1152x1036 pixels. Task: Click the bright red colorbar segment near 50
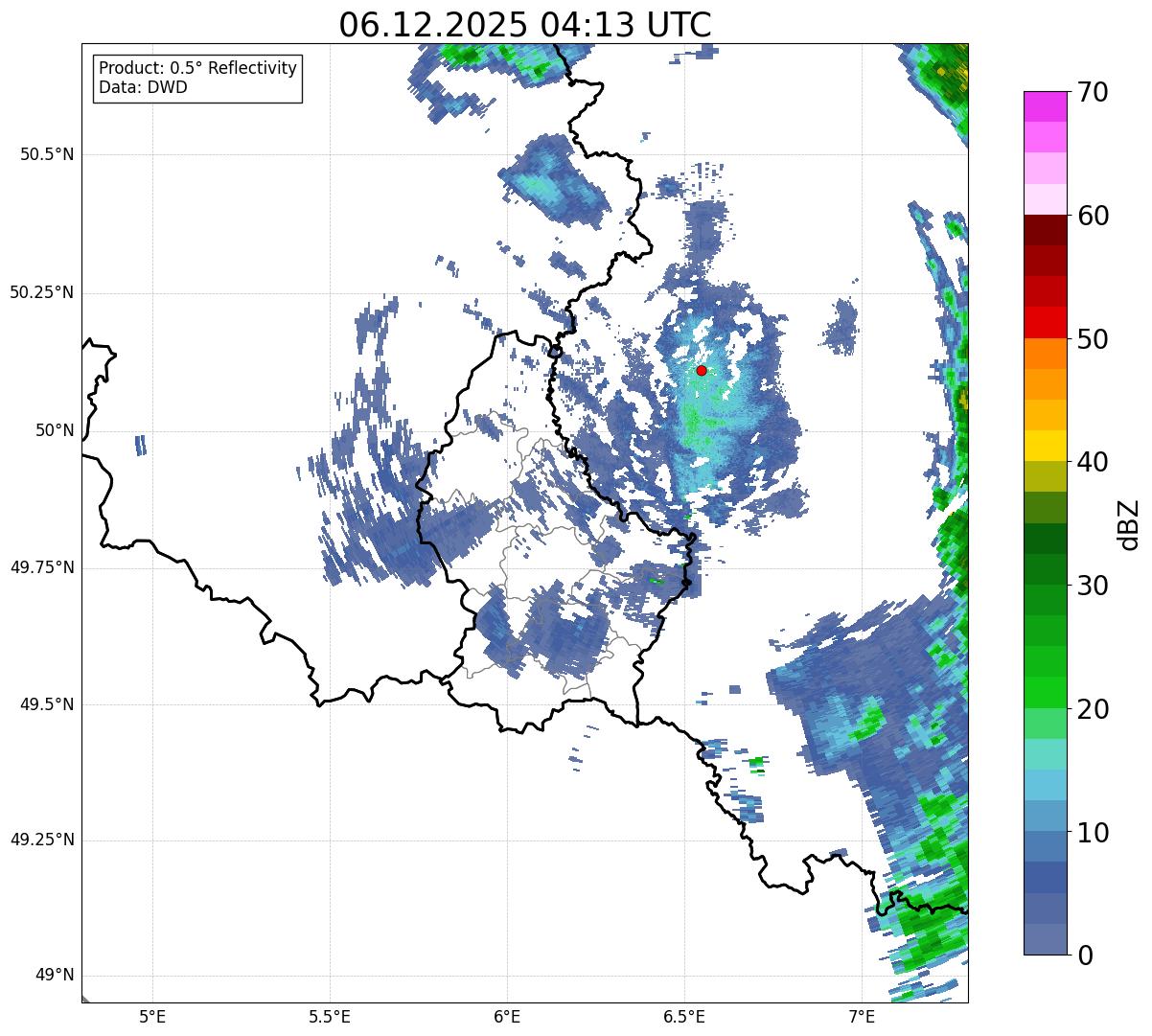tap(1045, 323)
